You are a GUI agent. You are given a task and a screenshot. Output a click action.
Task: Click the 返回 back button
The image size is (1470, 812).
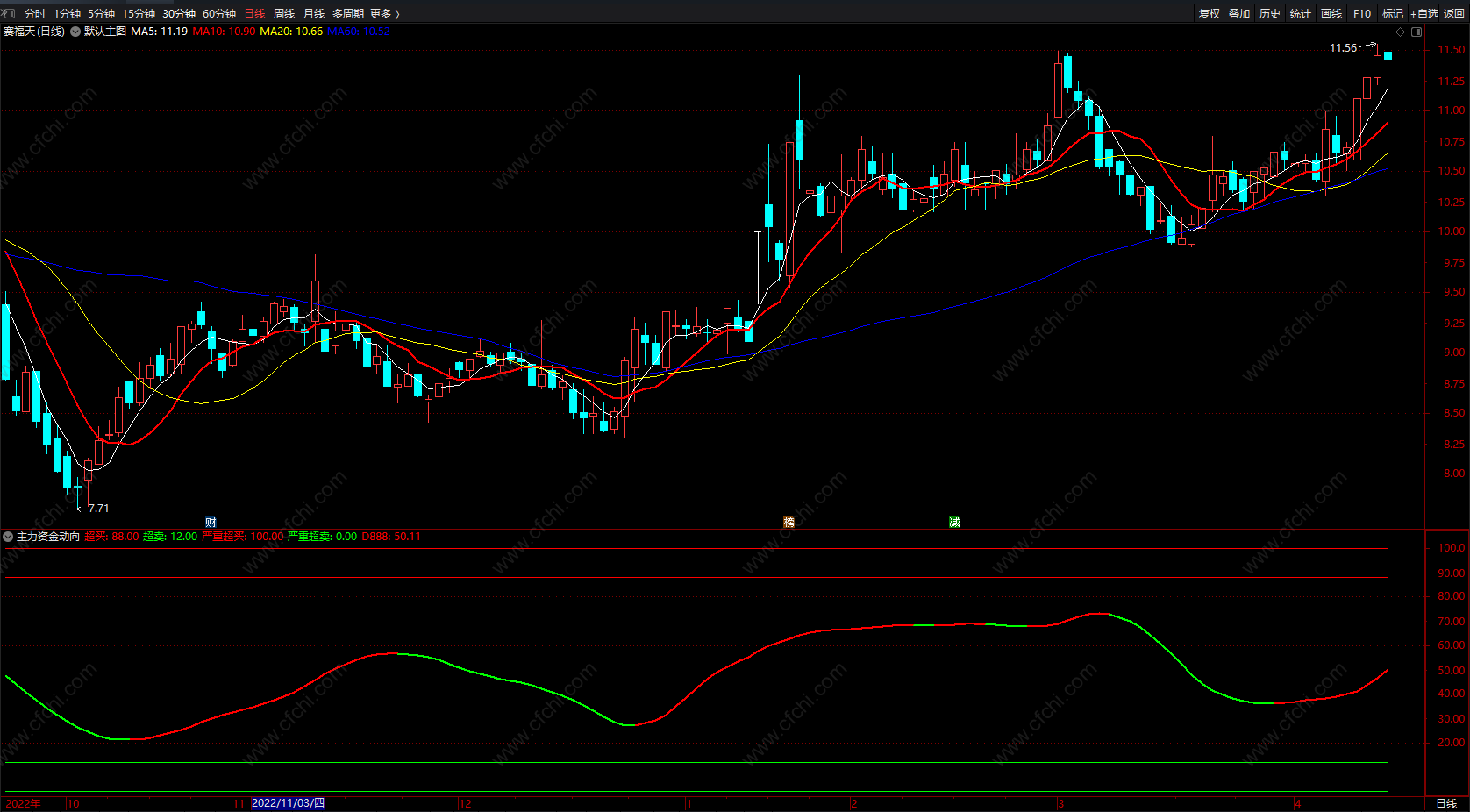coord(1454,14)
